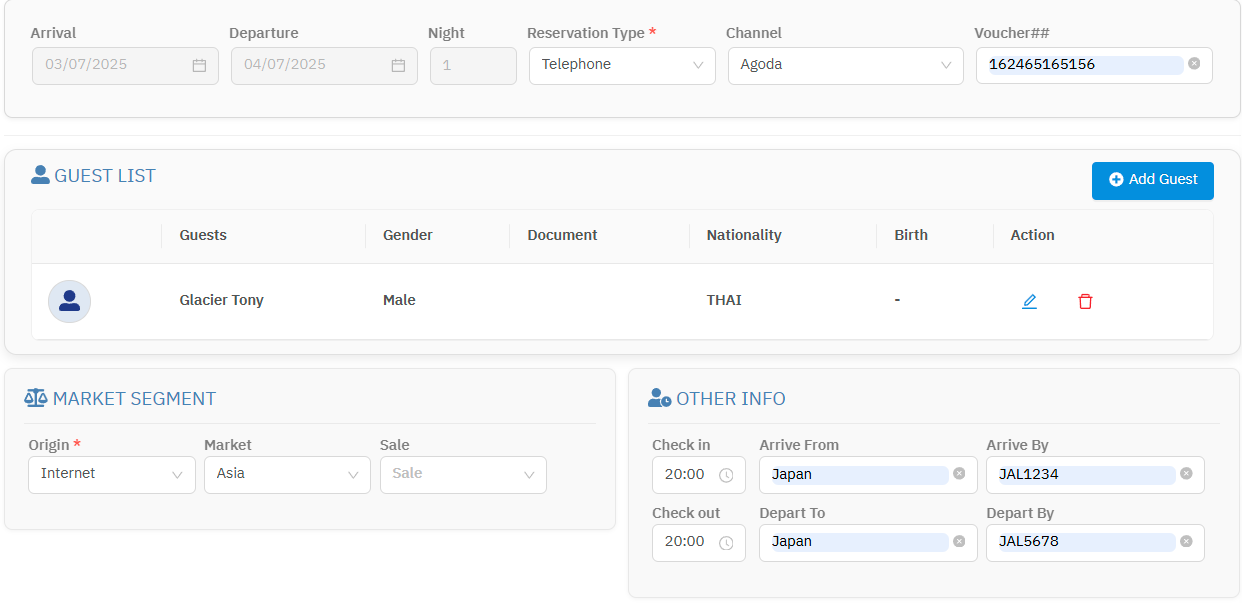1242x603 pixels.
Task: Click the Arrive By input containing JAL1234
Action: coord(1078,474)
